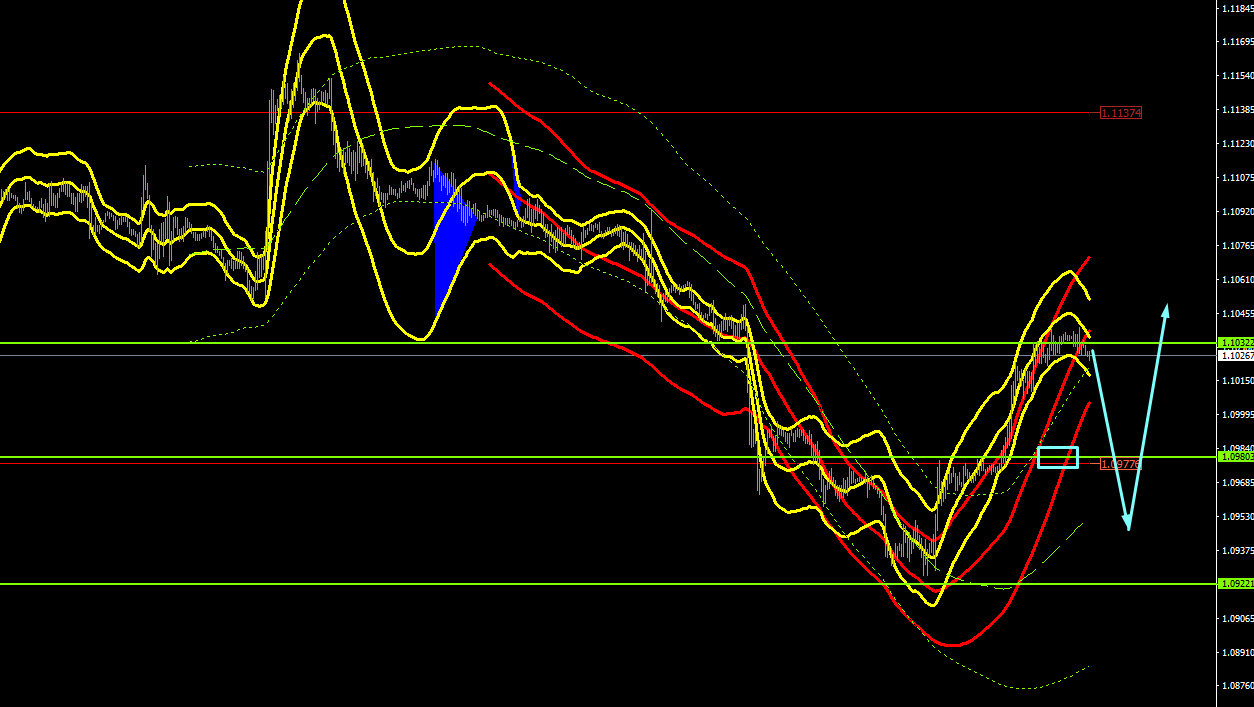Select the green 1.09221 price tag
Viewport: 1254px width, 707px height.
point(1236,584)
